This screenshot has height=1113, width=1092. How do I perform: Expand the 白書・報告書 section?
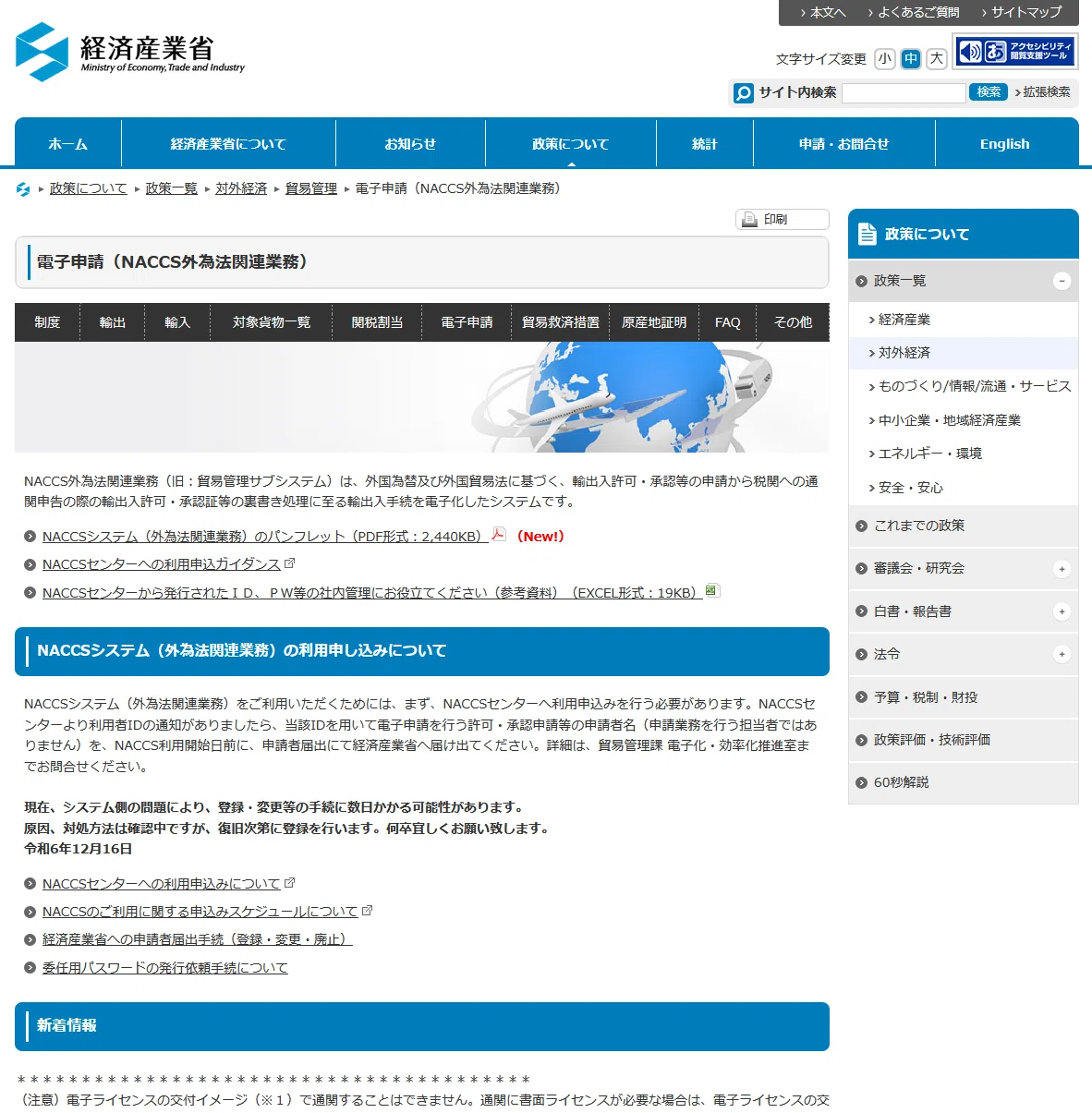(x=1062, y=611)
